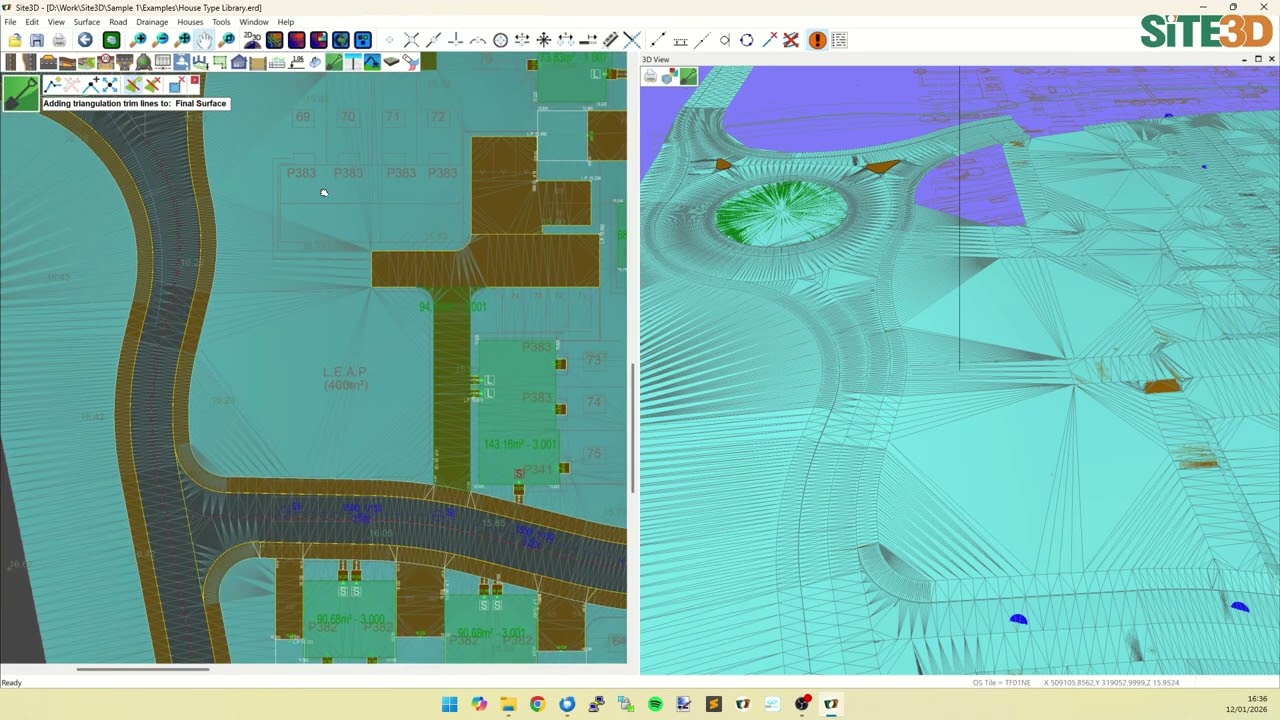Image resolution: width=1280 pixels, height=720 pixels.
Task: Click the 1.06 level annotation icon
Action: click(296, 62)
